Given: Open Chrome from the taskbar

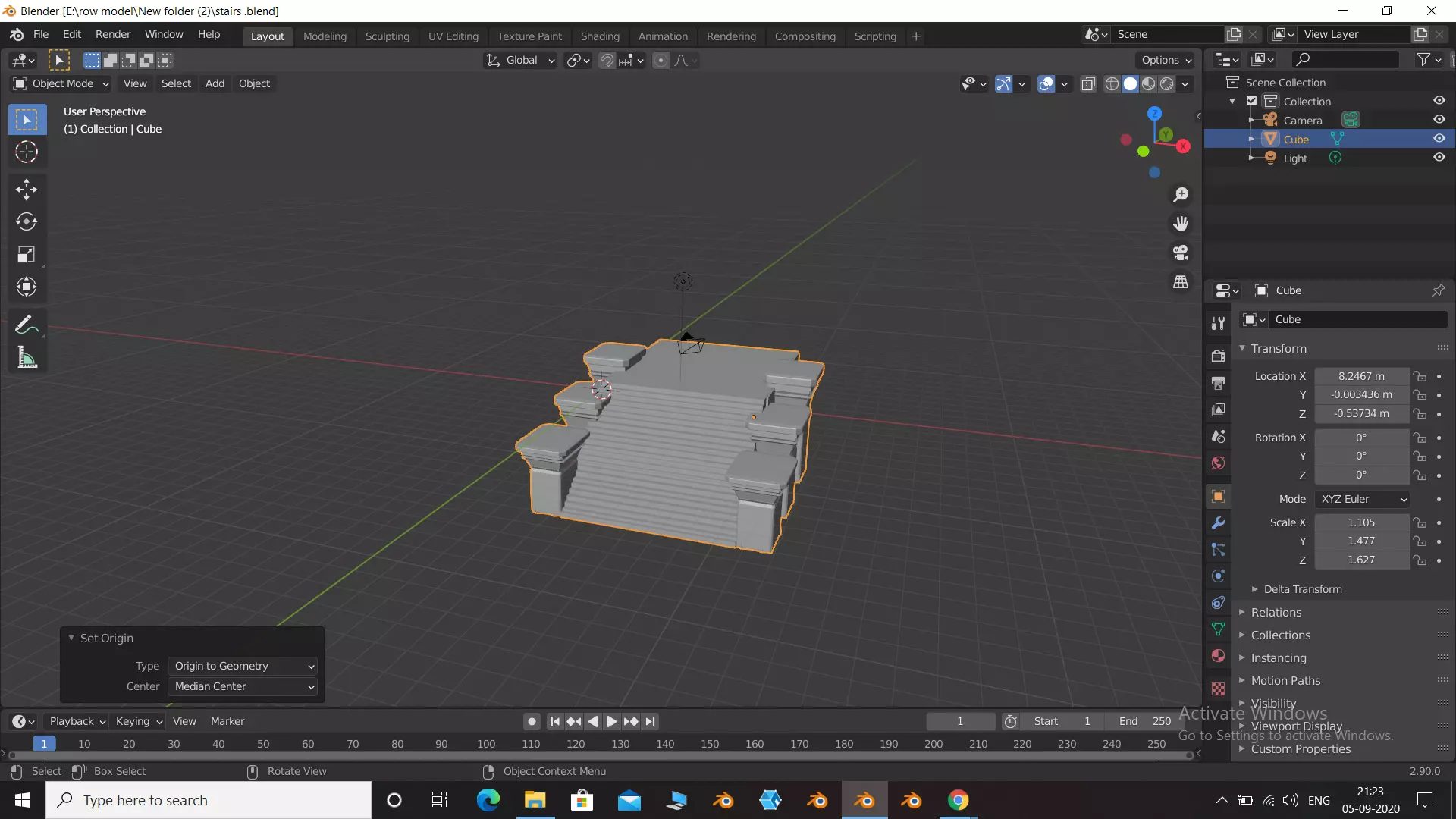Looking at the screenshot, I should coord(959,801).
